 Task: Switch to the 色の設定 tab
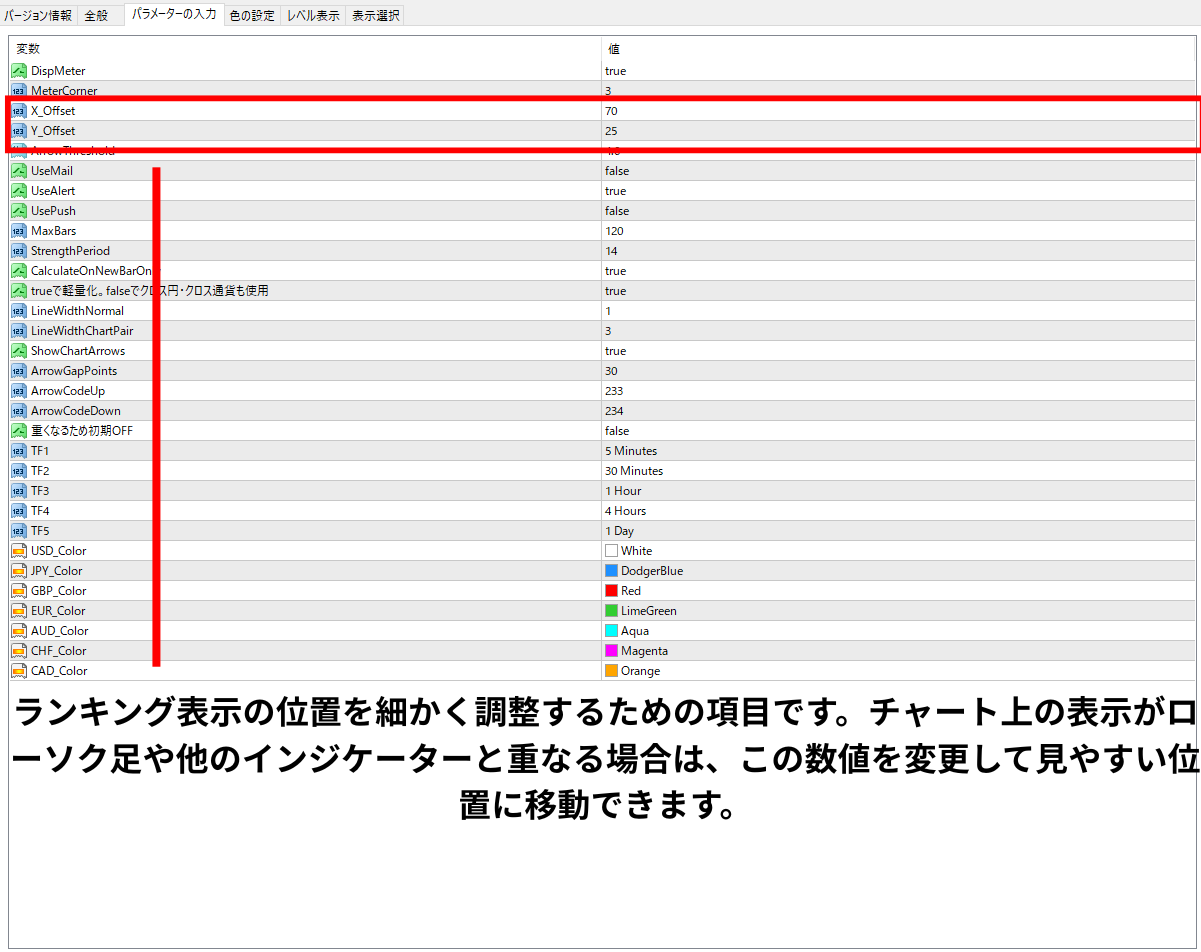(252, 15)
